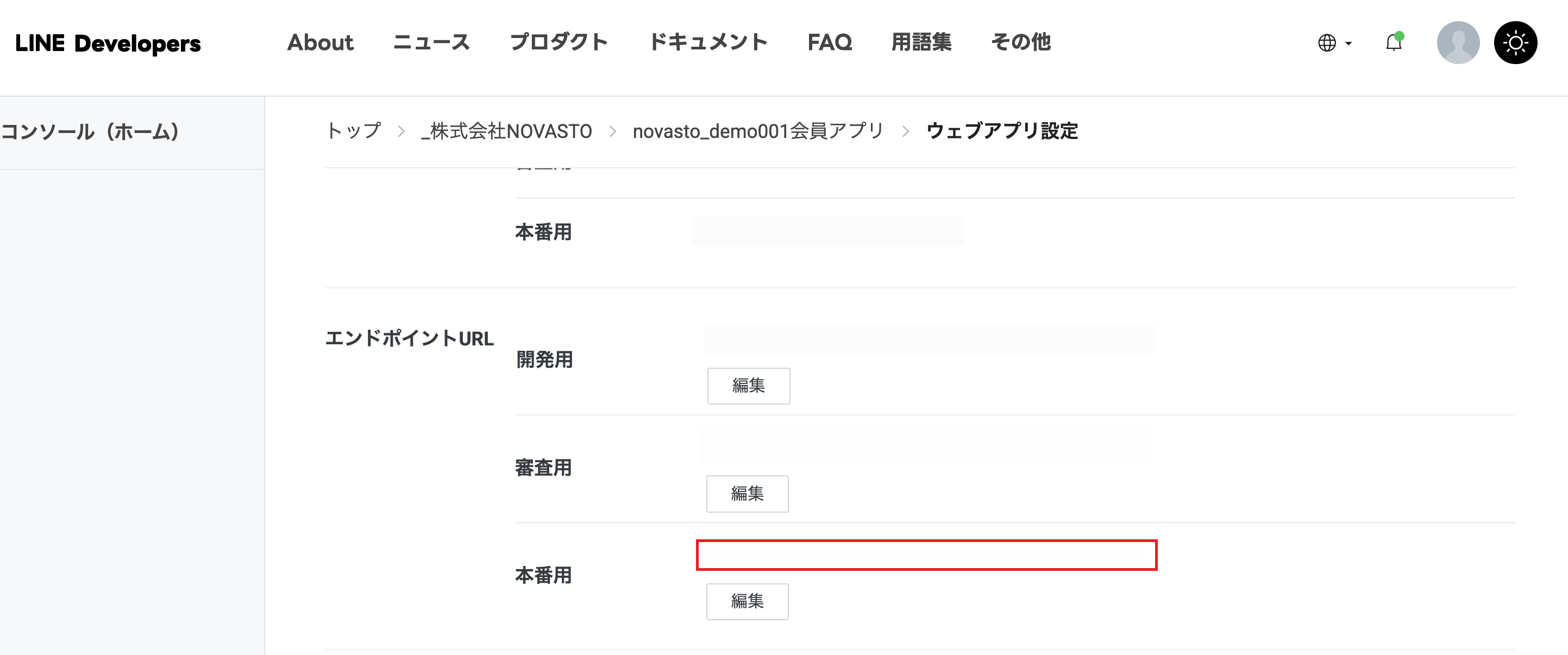Open the About menu item
This screenshot has height=655, width=1568.
point(320,42)
